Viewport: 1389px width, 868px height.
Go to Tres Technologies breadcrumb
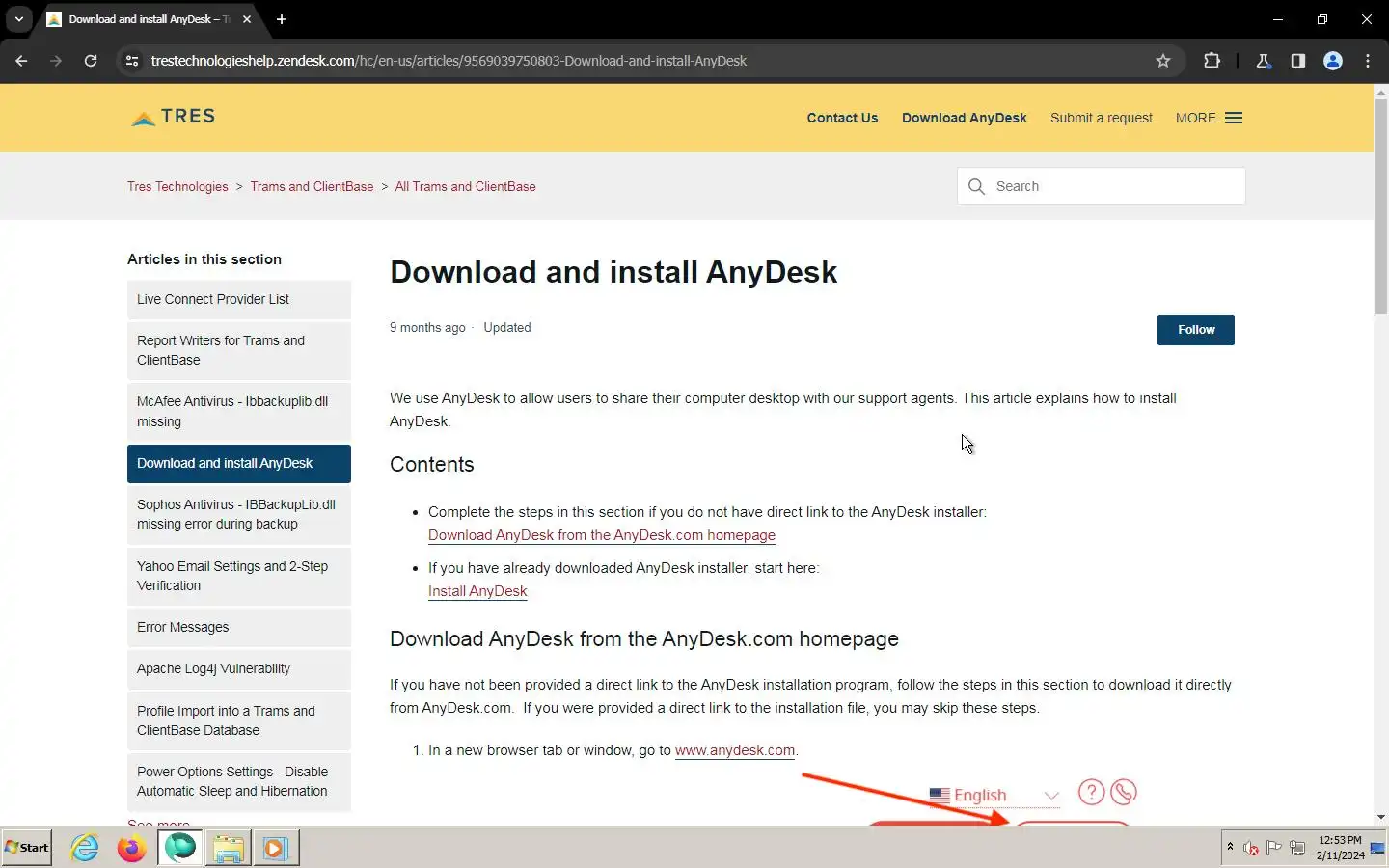(177, 186)
